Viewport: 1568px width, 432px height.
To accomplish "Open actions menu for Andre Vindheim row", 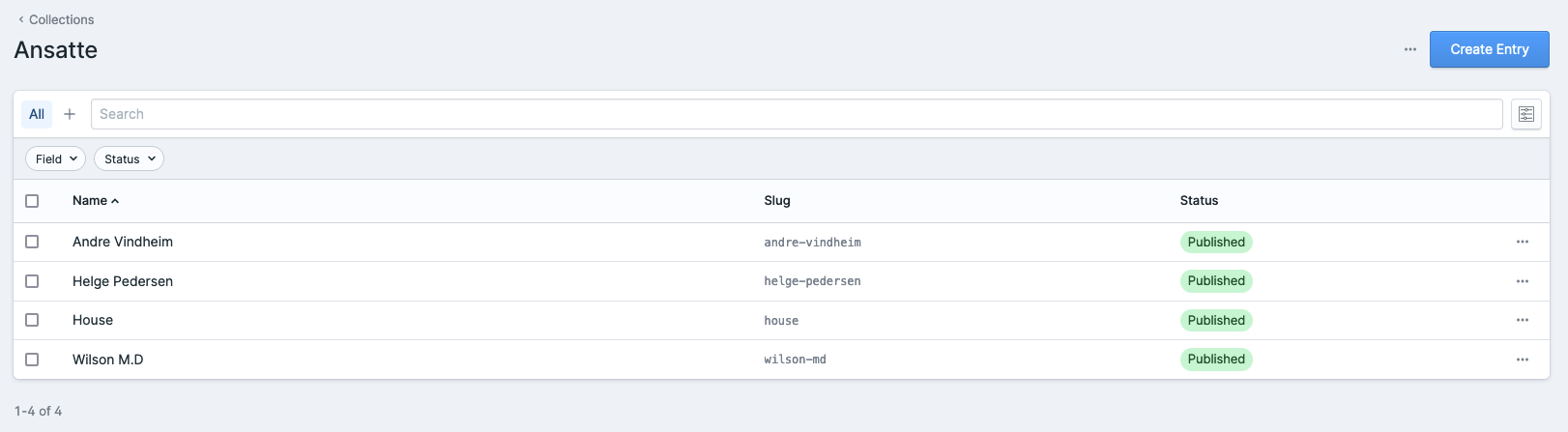I will [1522, 242].
